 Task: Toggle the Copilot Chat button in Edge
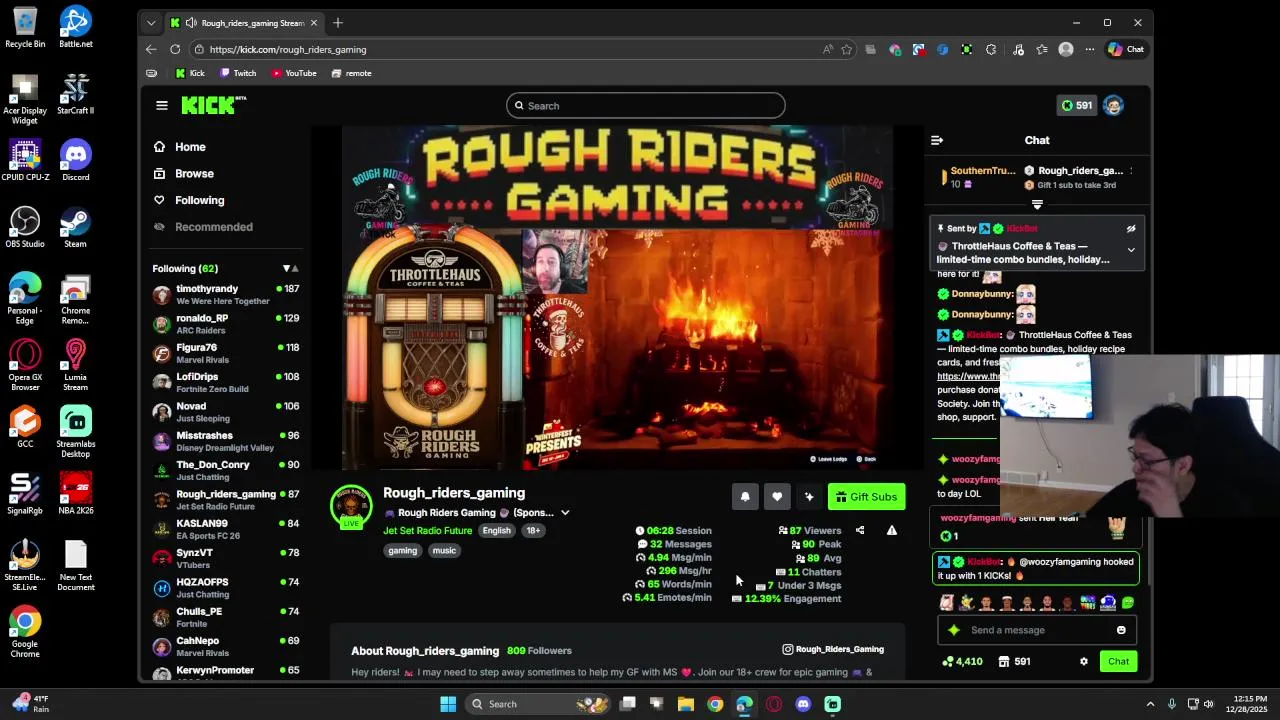pos(1126,49)
